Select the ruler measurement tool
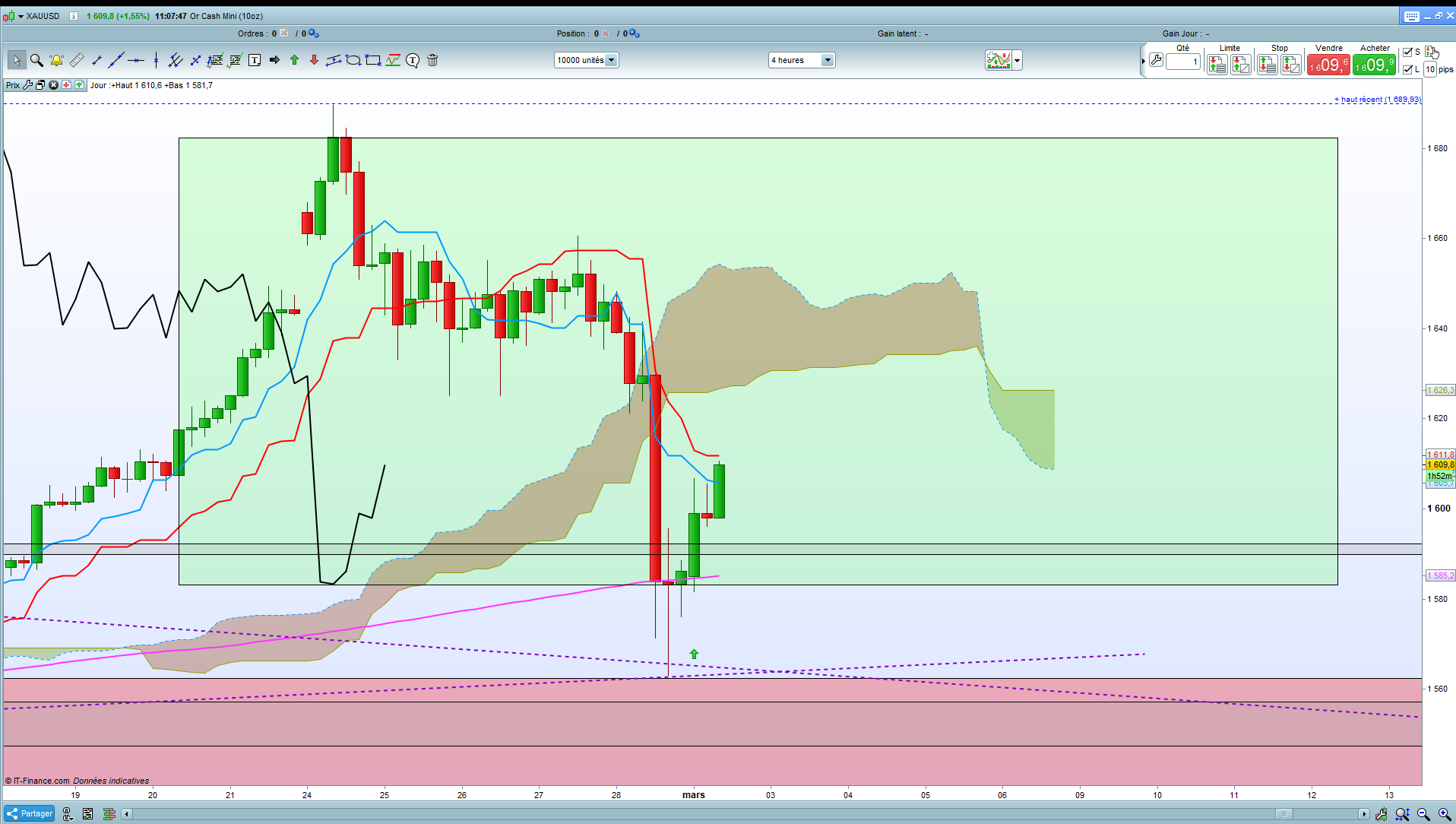 click(x=76, y=60)
